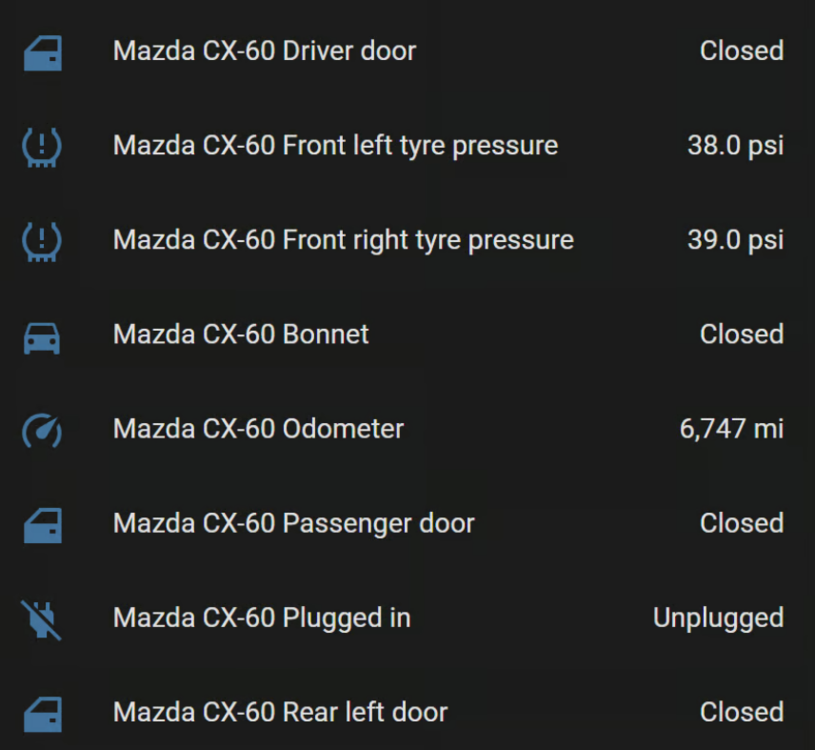The height and width of the screenshot is (750, 815).
Task: Open Mazda CX-60 Plugged in entity
Action: (261, 618)
